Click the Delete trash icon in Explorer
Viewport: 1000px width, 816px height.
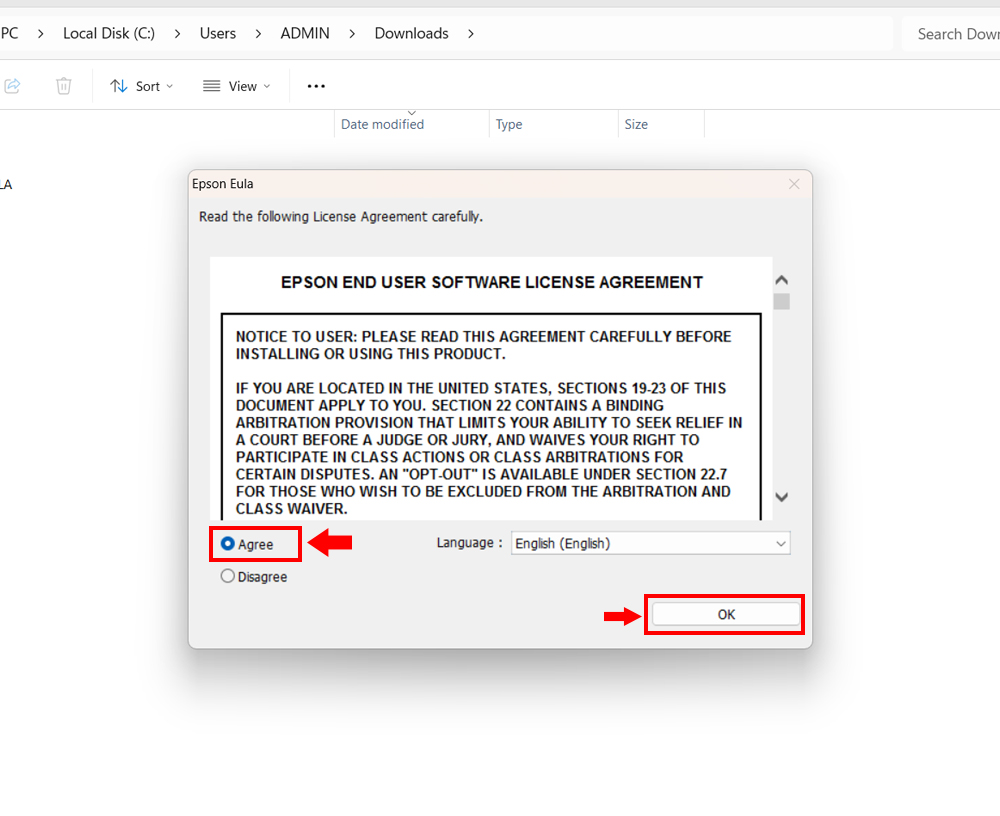point(64,85)
